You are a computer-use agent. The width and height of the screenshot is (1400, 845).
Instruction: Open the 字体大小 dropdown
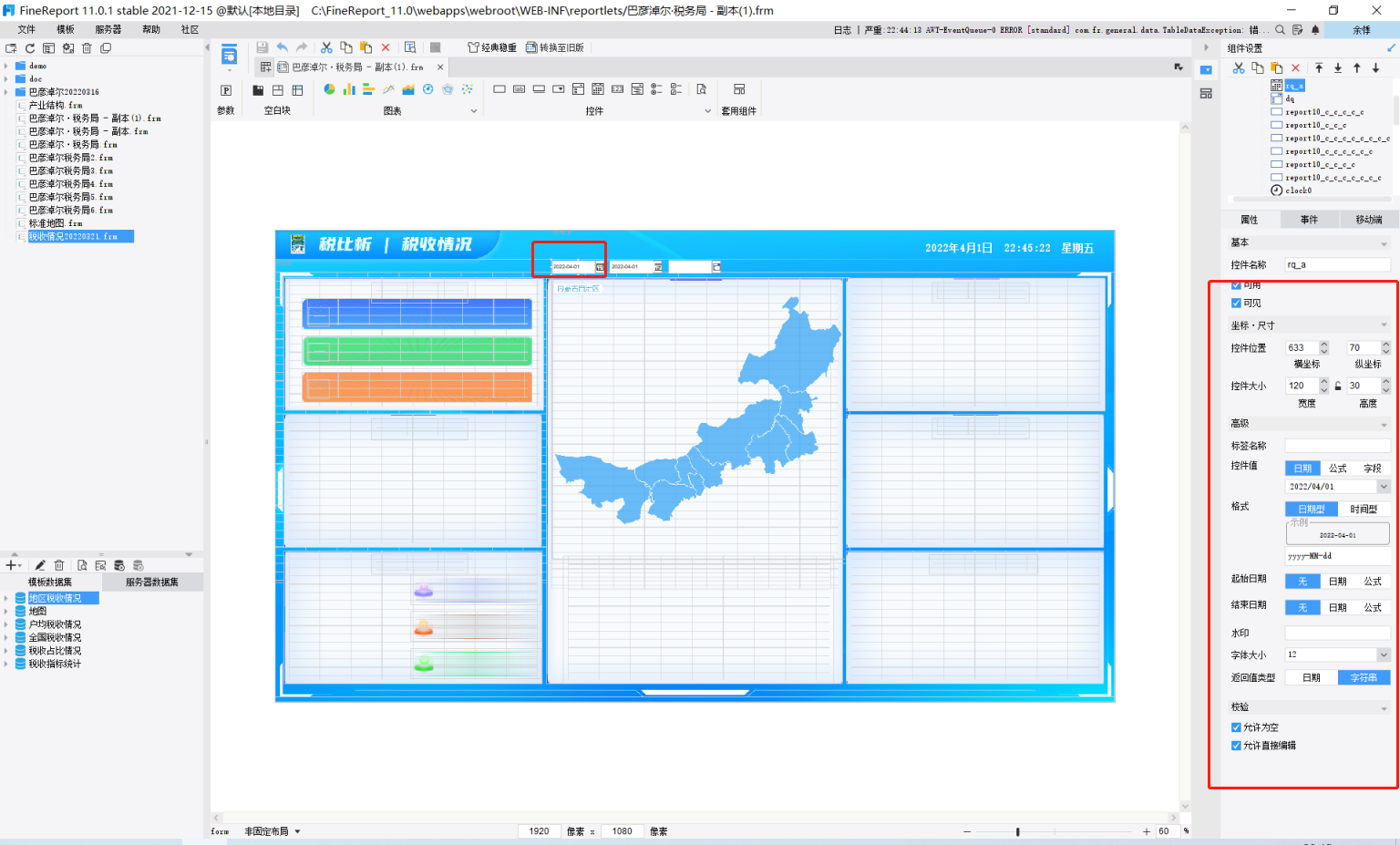[1384, 655]
